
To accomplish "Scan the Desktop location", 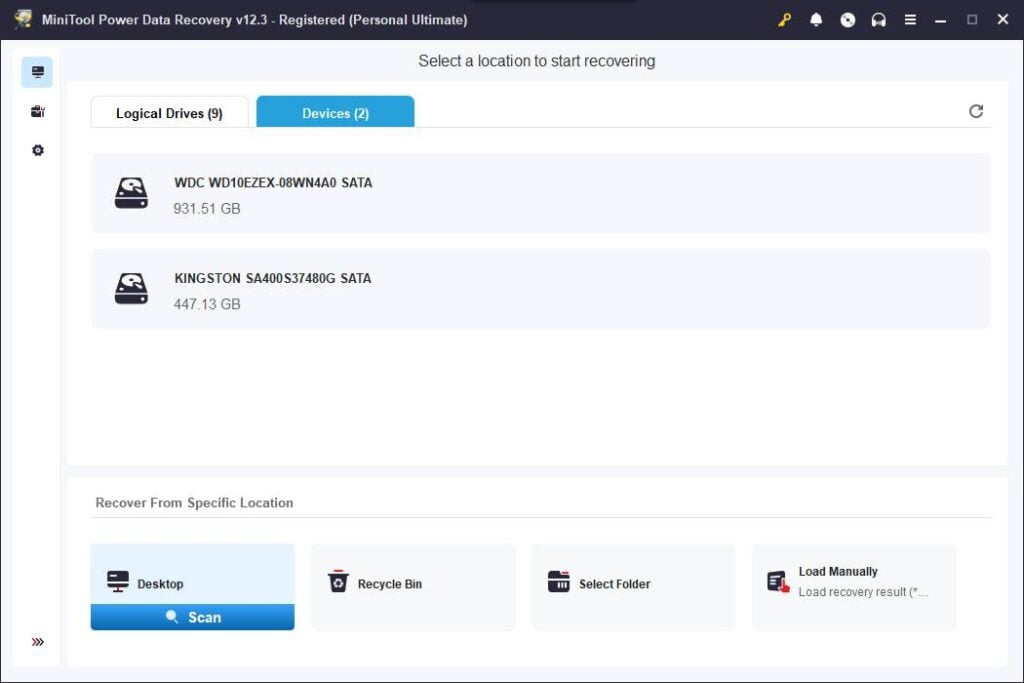I will click(x=193, y=617).
